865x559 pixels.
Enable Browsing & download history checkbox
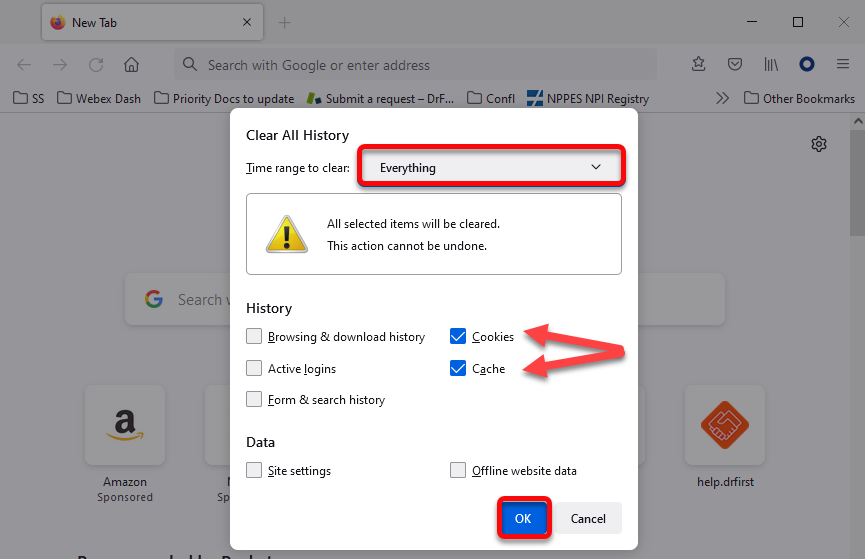255,337
